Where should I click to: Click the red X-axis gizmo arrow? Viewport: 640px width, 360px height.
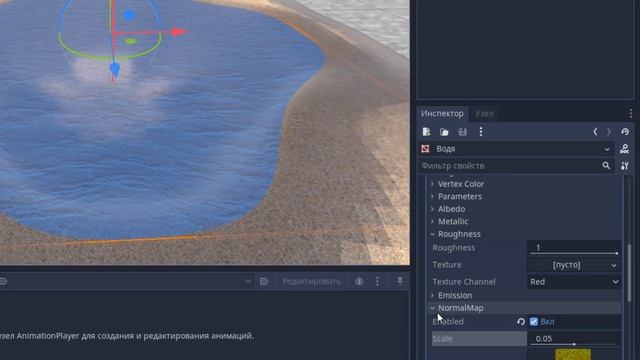(178, 31)
